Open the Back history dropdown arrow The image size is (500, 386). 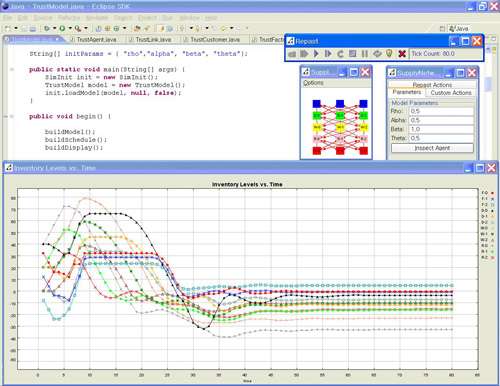(231, 28)
